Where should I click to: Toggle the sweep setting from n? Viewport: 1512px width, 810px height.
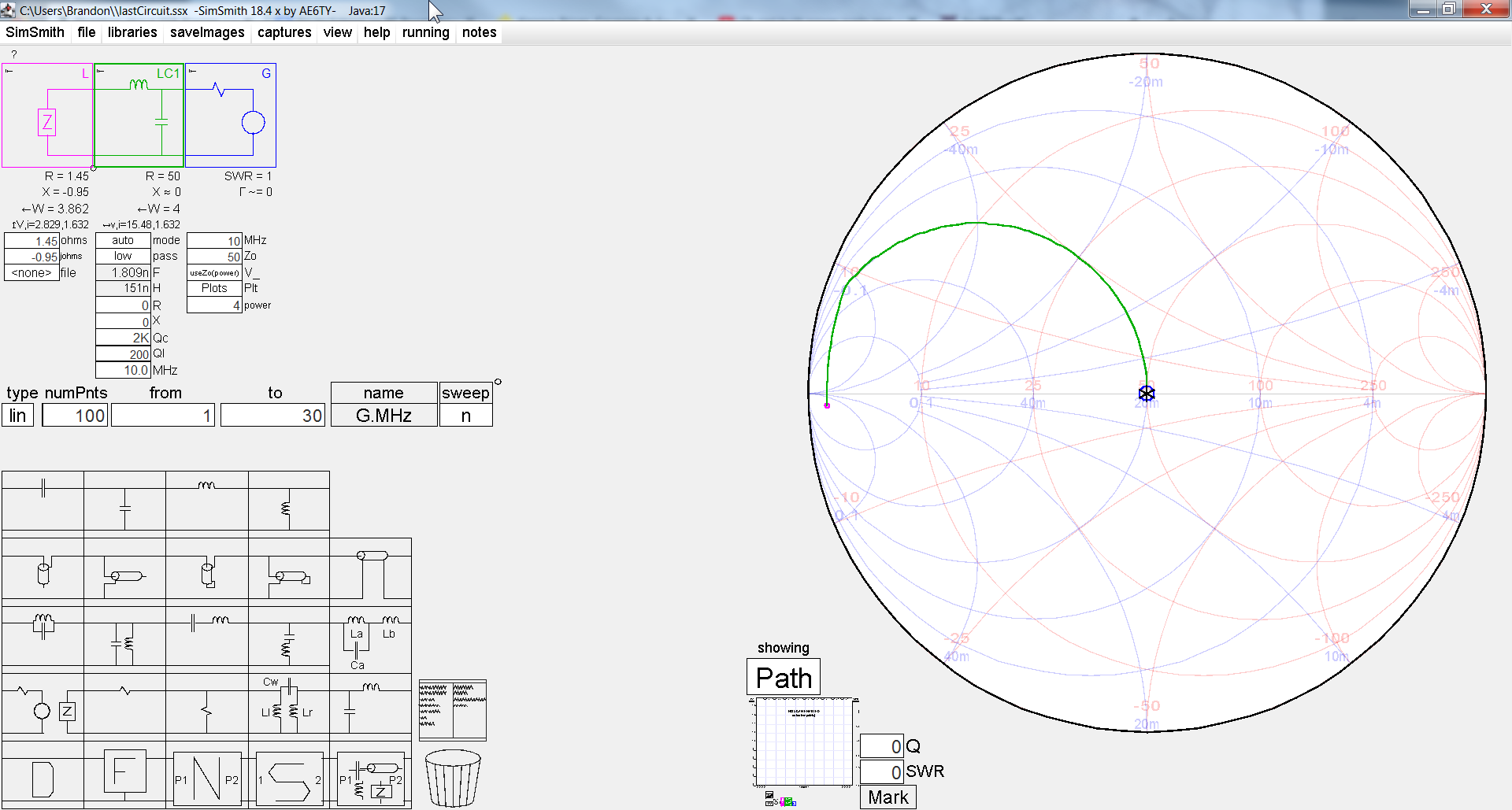pos(465,415)
